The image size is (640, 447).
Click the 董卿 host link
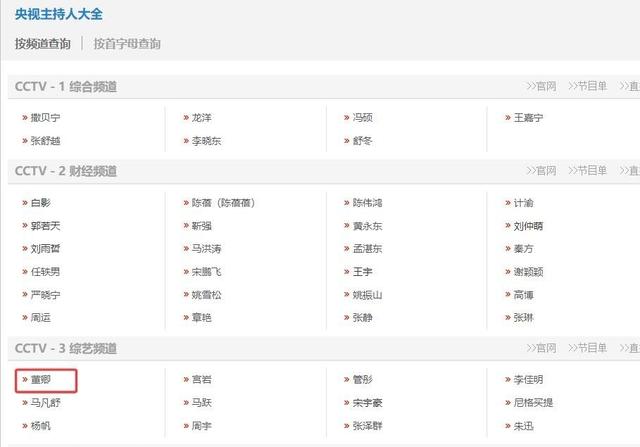click(40, 380)
